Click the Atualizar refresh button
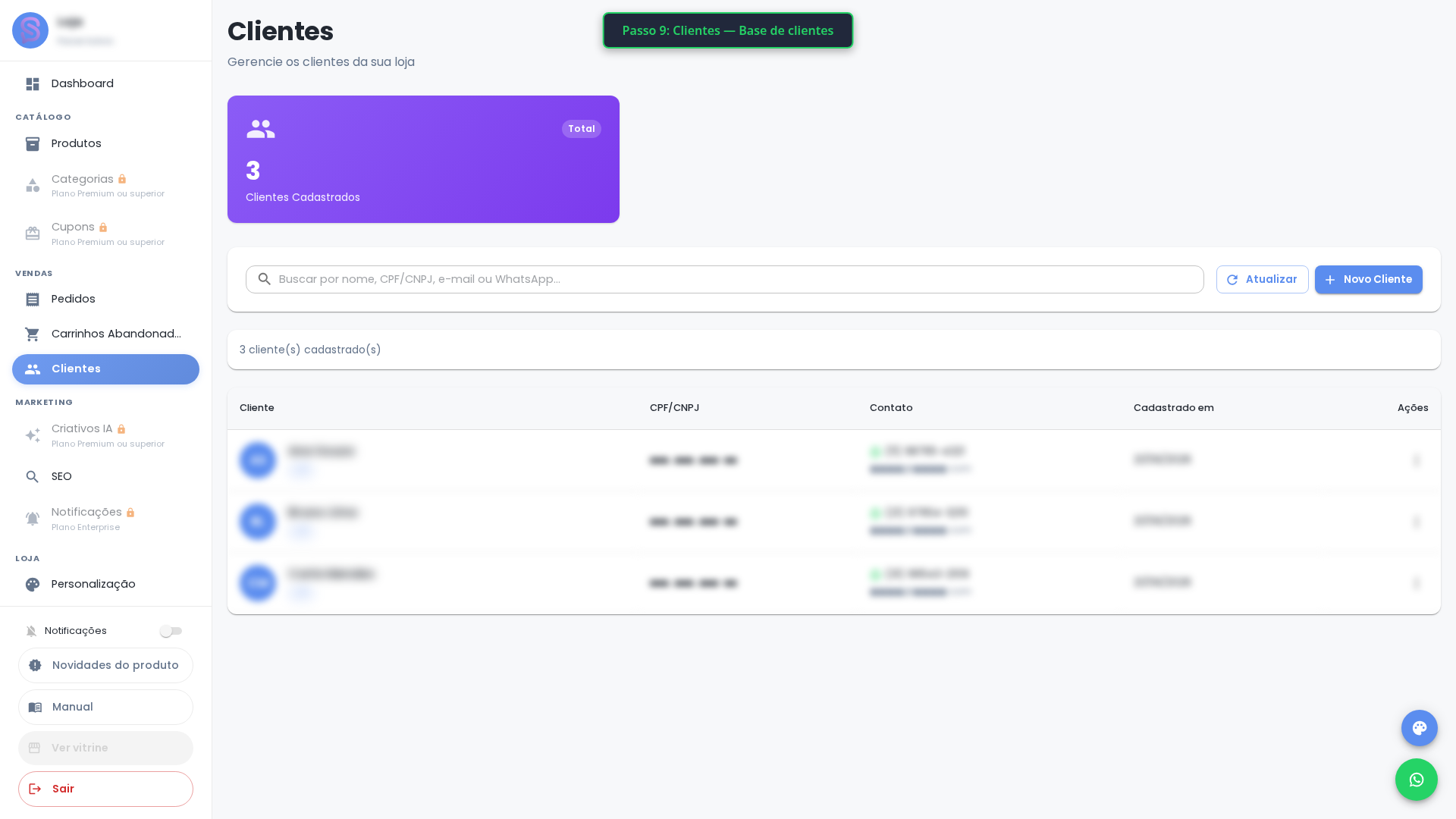Viewport: 1456px width, 819px height. pos(1262,279)
